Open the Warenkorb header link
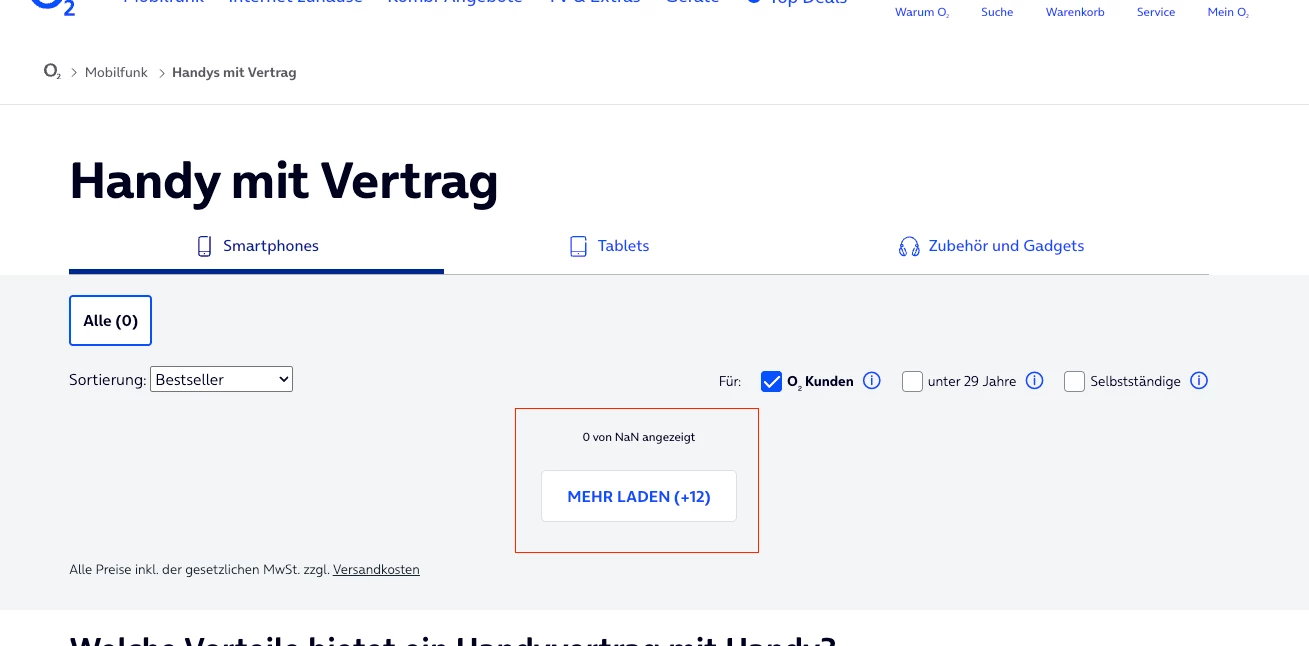This screenshot has height=646, width=1309. (1075, 12)
